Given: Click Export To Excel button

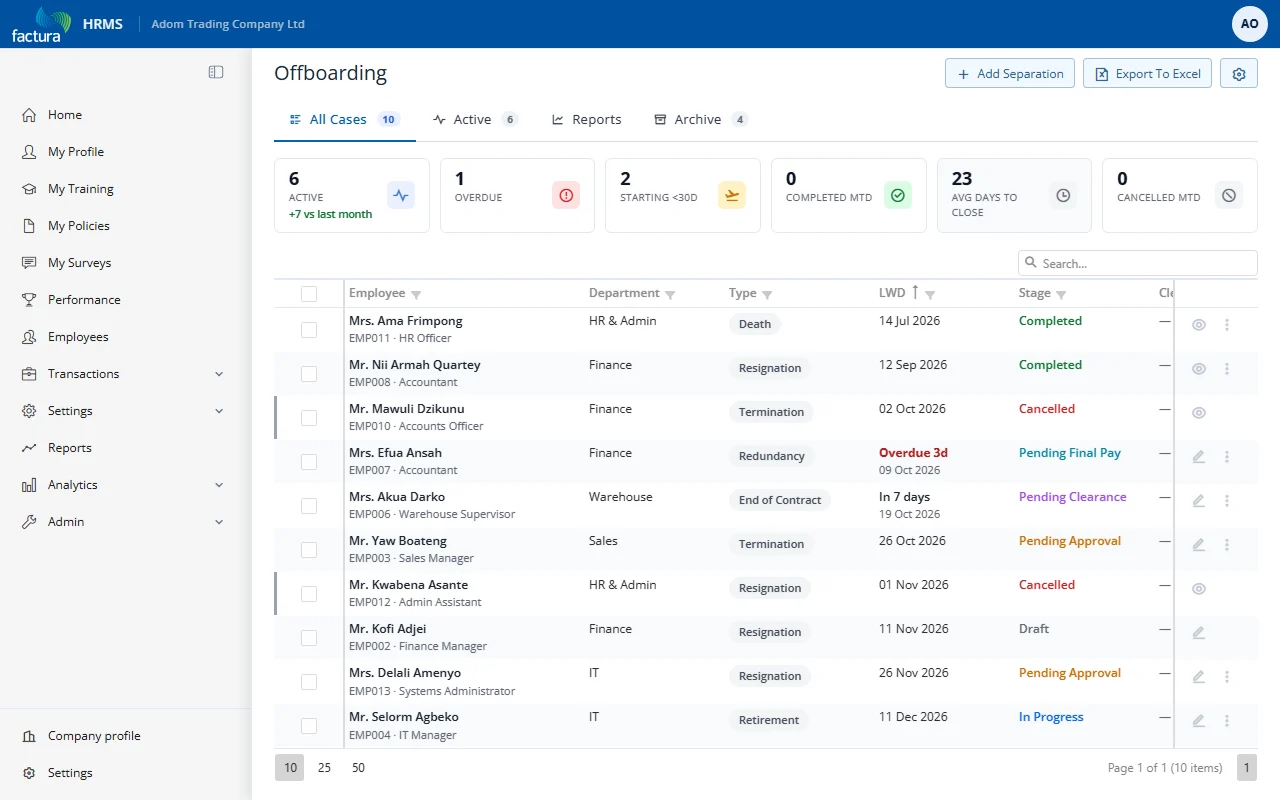Looking at the screenshot, I should tap(1148, 74).
